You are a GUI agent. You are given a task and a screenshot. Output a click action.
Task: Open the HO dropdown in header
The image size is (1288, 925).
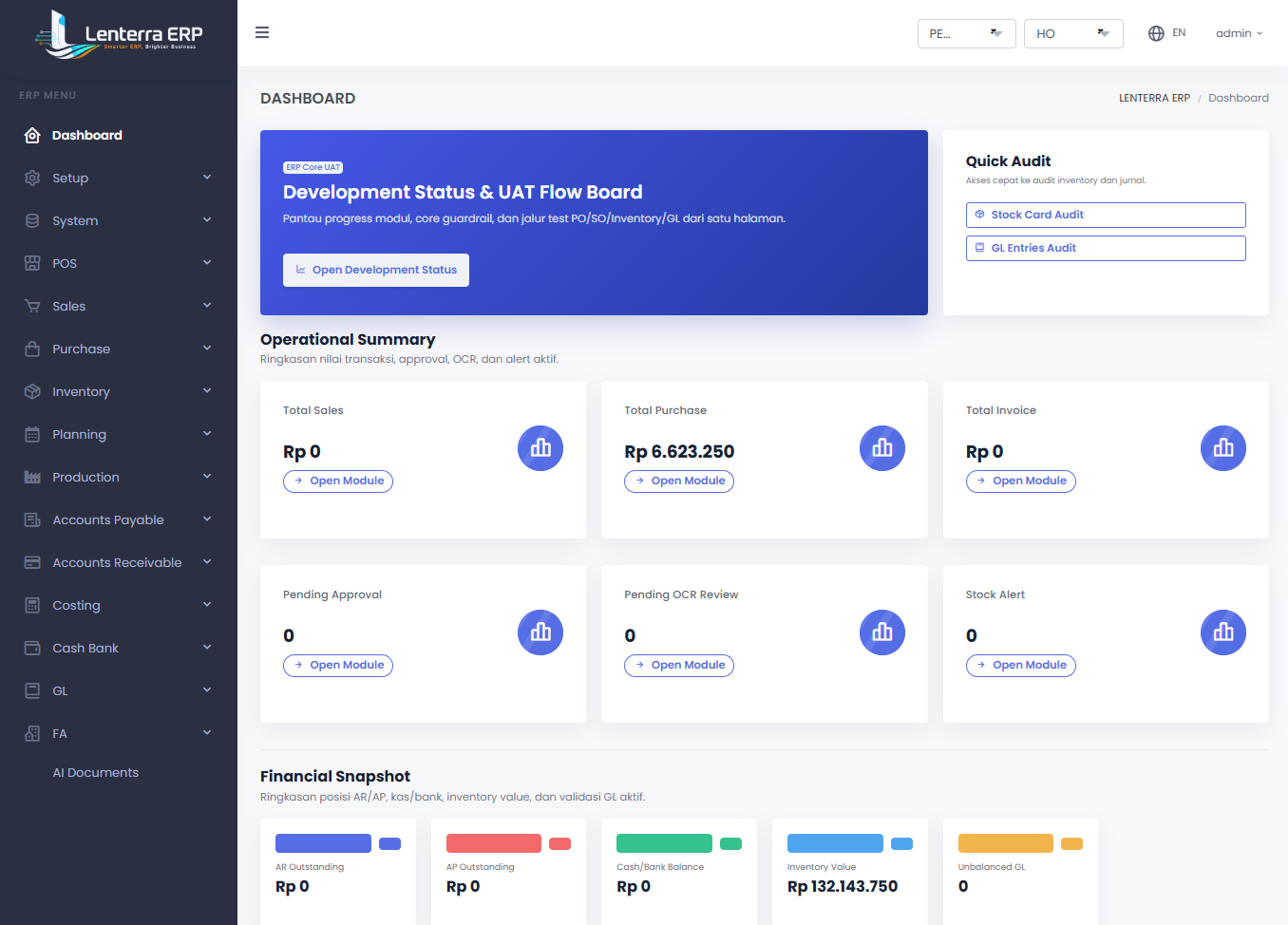pos(1073,33)
